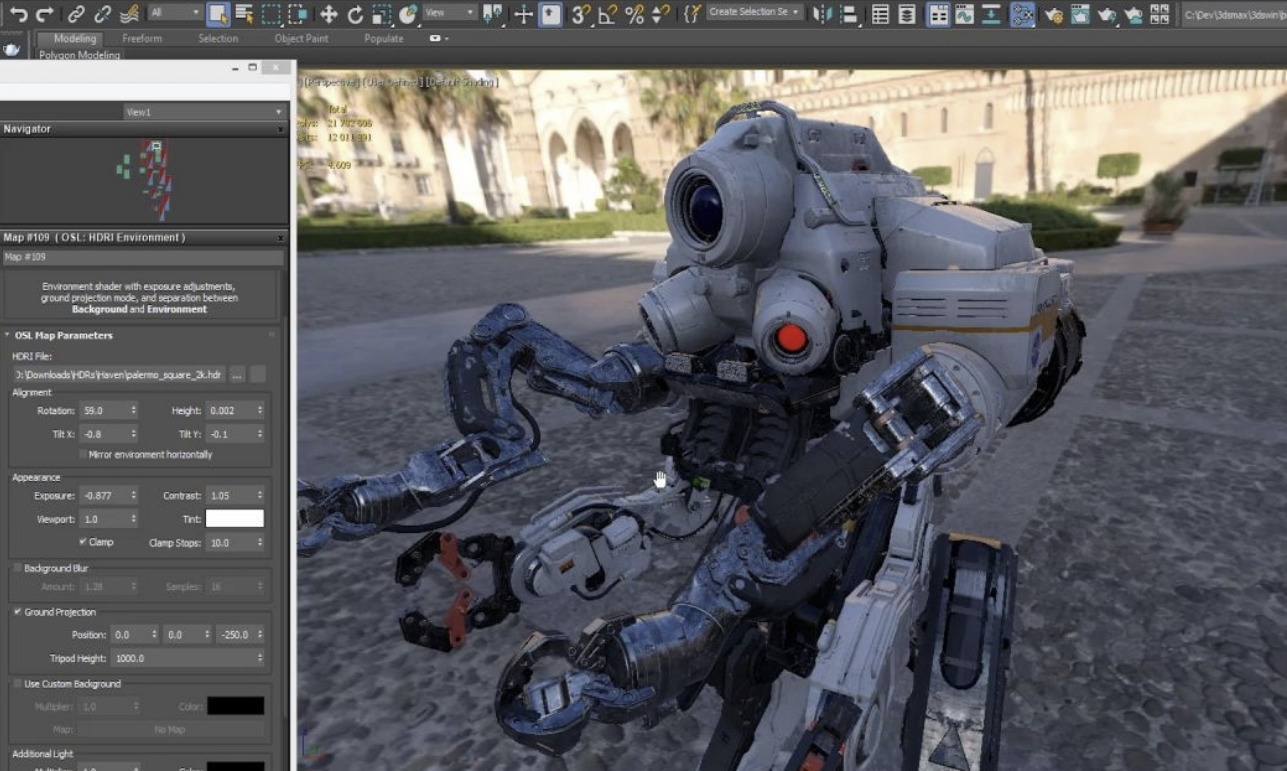The width and height of the screenshot is (1287, 771).
Task: Click the HDRI file path field
Action: (x=119, y=374)
